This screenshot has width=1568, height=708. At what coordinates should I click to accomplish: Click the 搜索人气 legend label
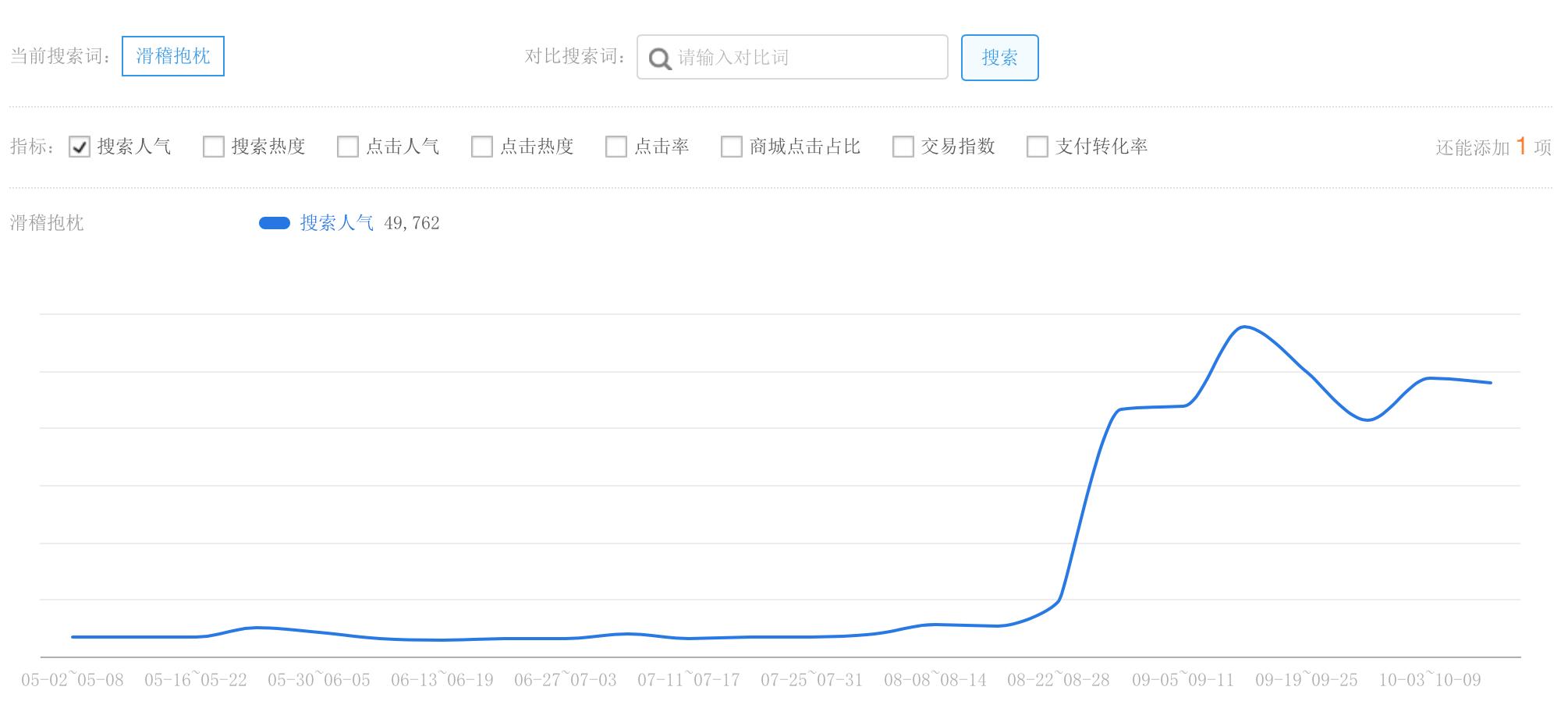point(337,224)
